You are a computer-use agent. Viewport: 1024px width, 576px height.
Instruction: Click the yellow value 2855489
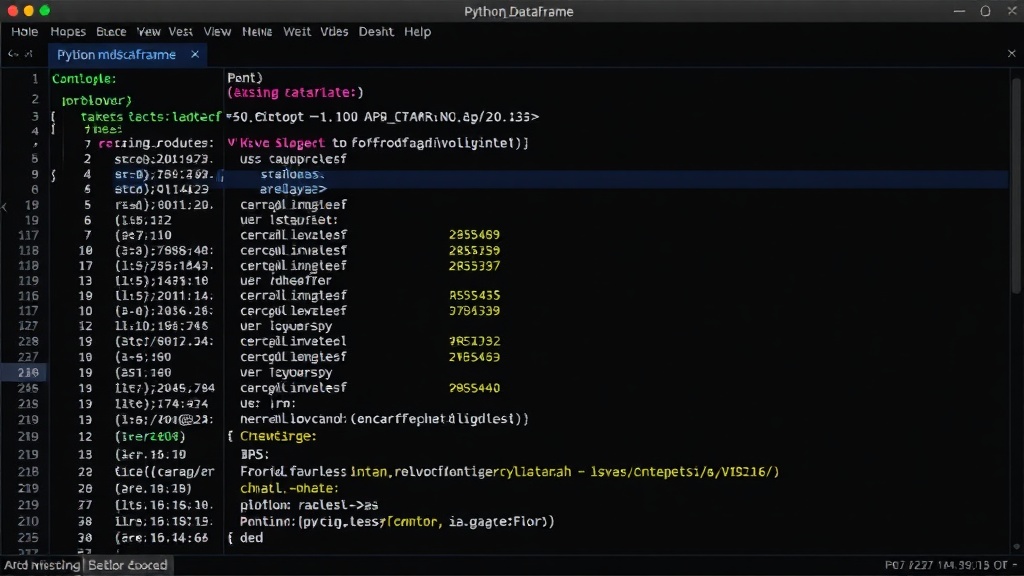click(474, 234)
